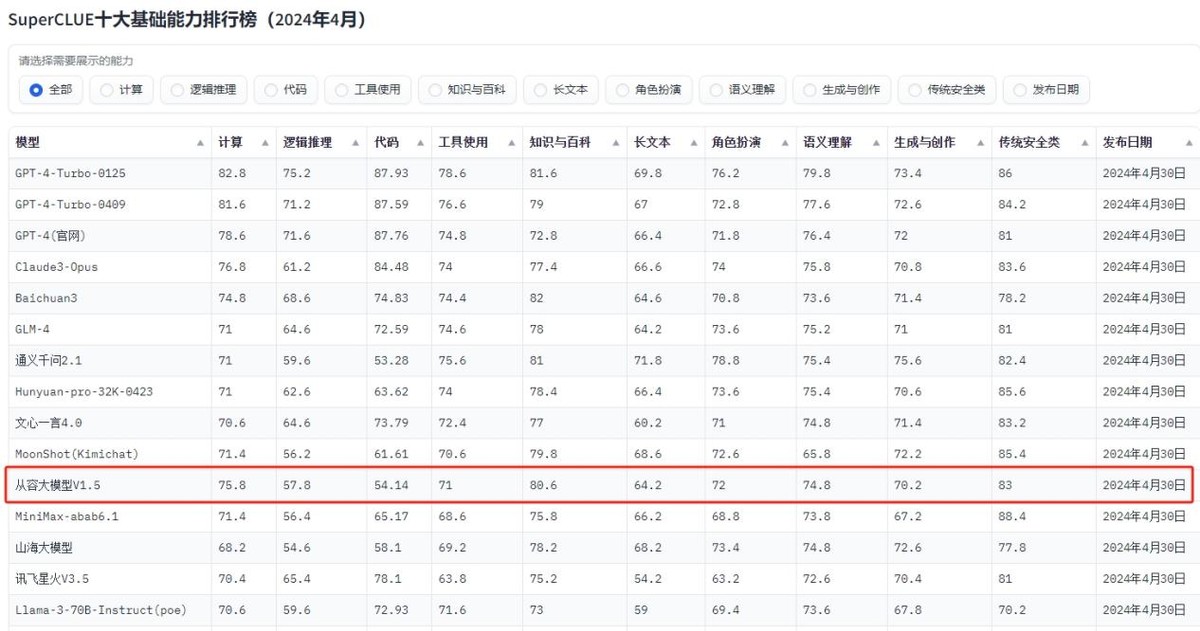The width and height of the screenshot is (1200, 631).
Task: Click sort arrow in 知识与百科 header
Action: pyautogui.click(x=616, y=143)
